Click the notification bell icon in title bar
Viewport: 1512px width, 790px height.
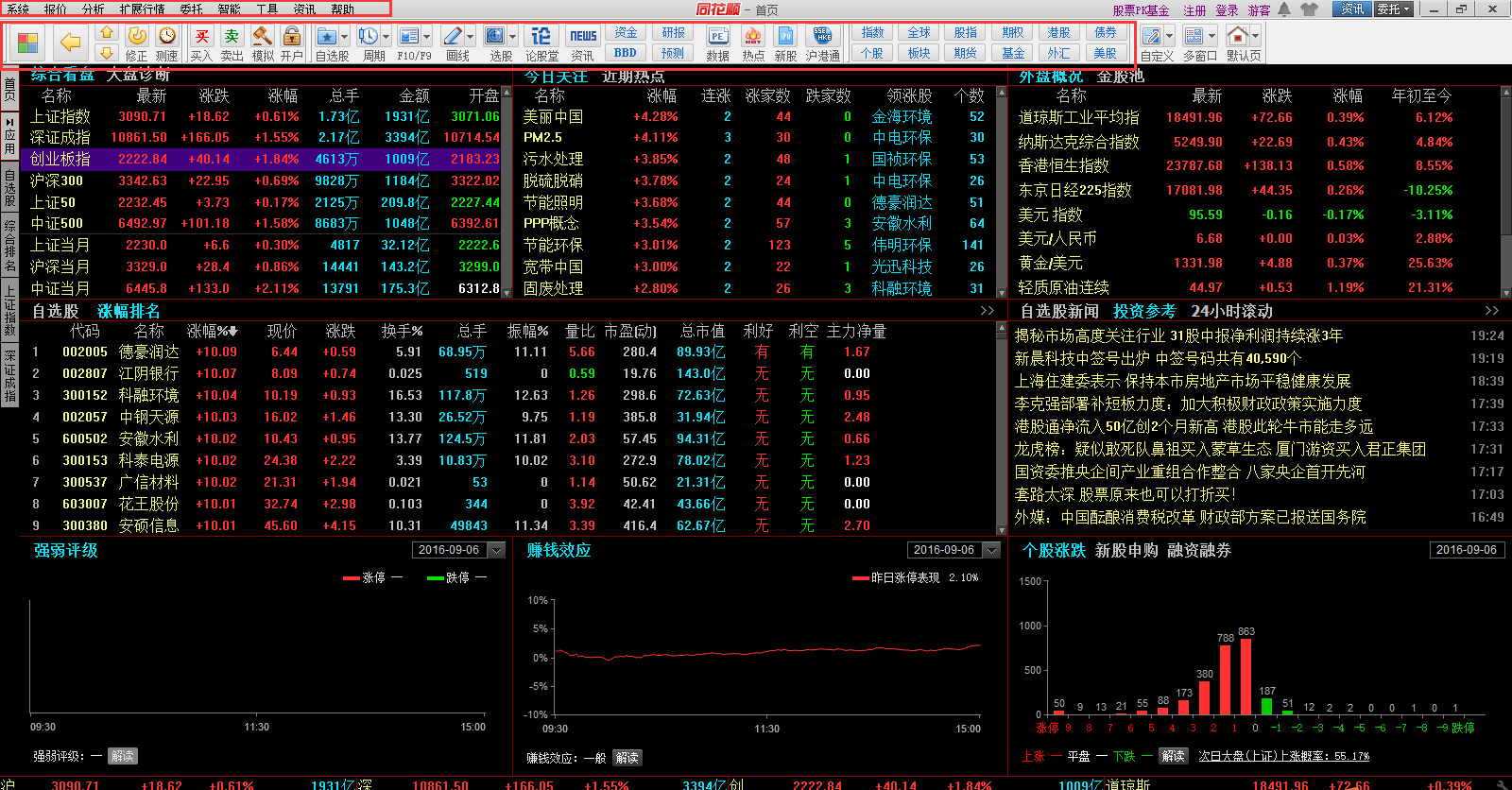click(1284, 9)
